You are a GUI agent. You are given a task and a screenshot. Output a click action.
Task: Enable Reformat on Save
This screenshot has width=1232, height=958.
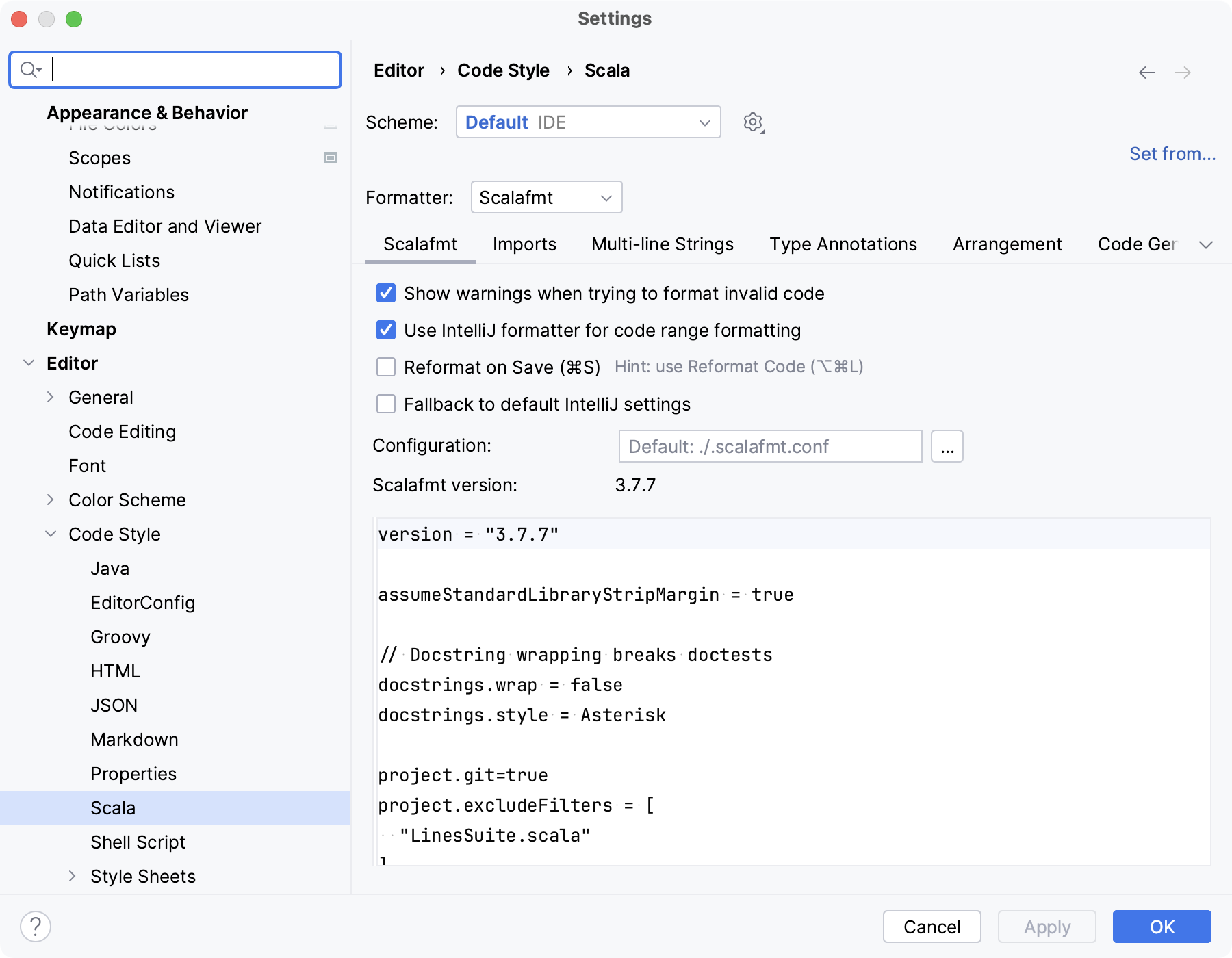pos(386,367)
